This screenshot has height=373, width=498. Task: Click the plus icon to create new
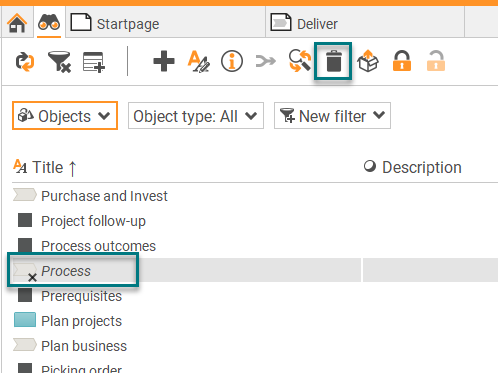tap(164, 61)
